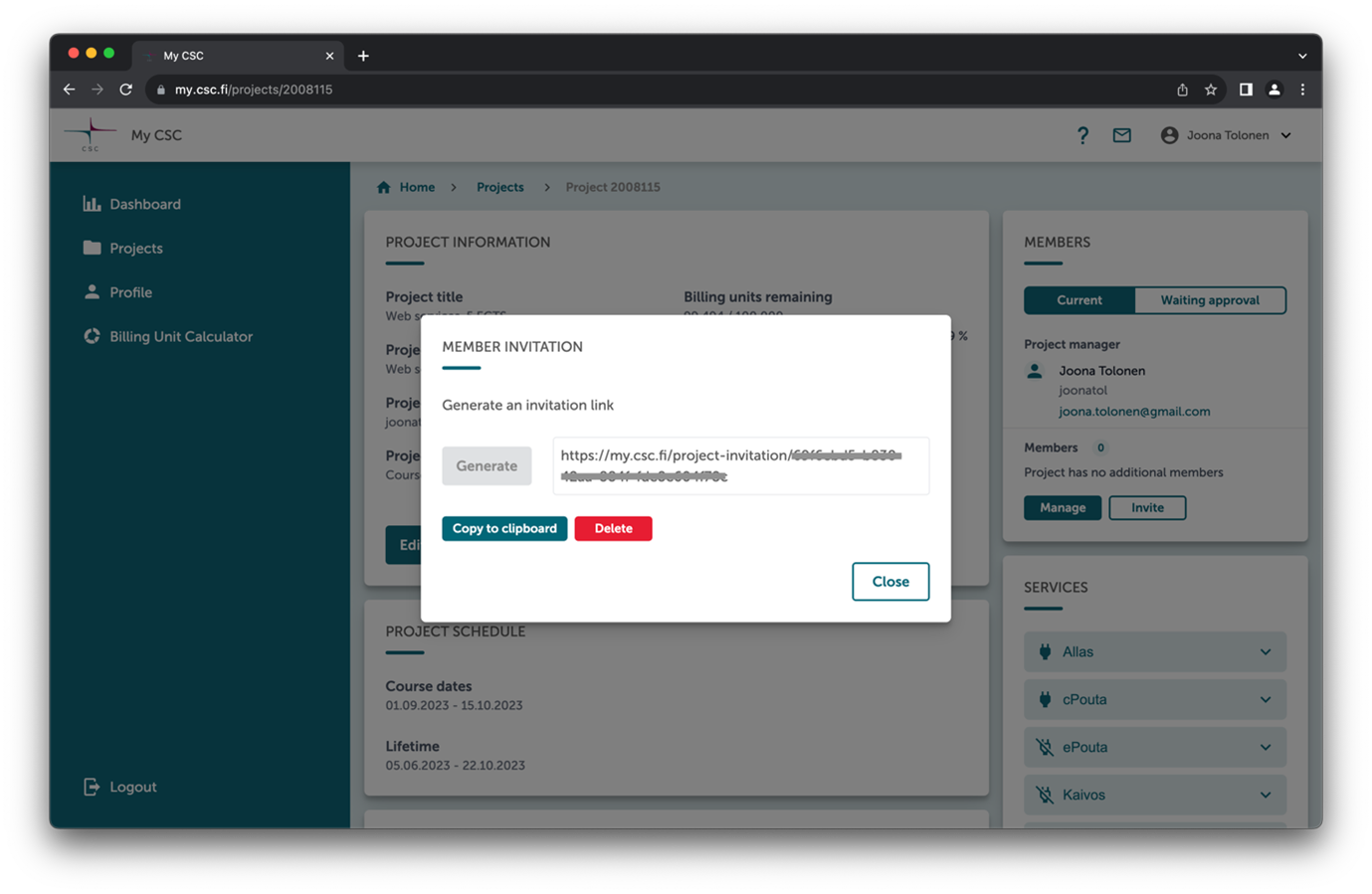Screen dimensions: 1372x894
Task: Open the mail envelope icon in header
Action: [1121, 135]
